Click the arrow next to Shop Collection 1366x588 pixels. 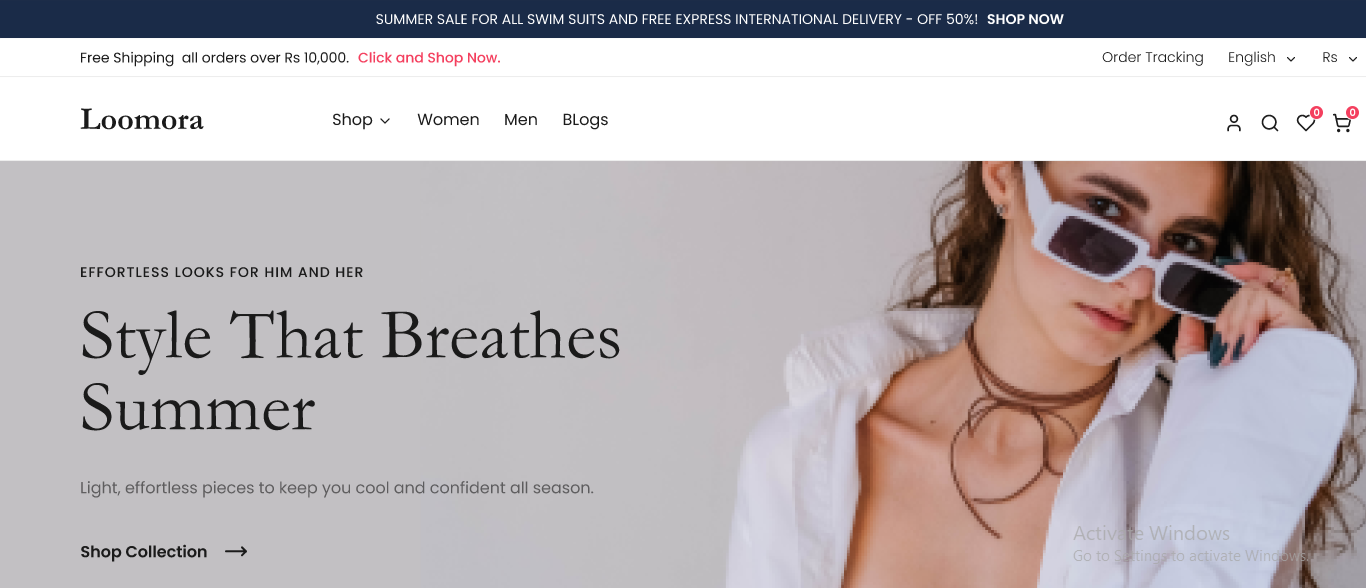(236, 552)
